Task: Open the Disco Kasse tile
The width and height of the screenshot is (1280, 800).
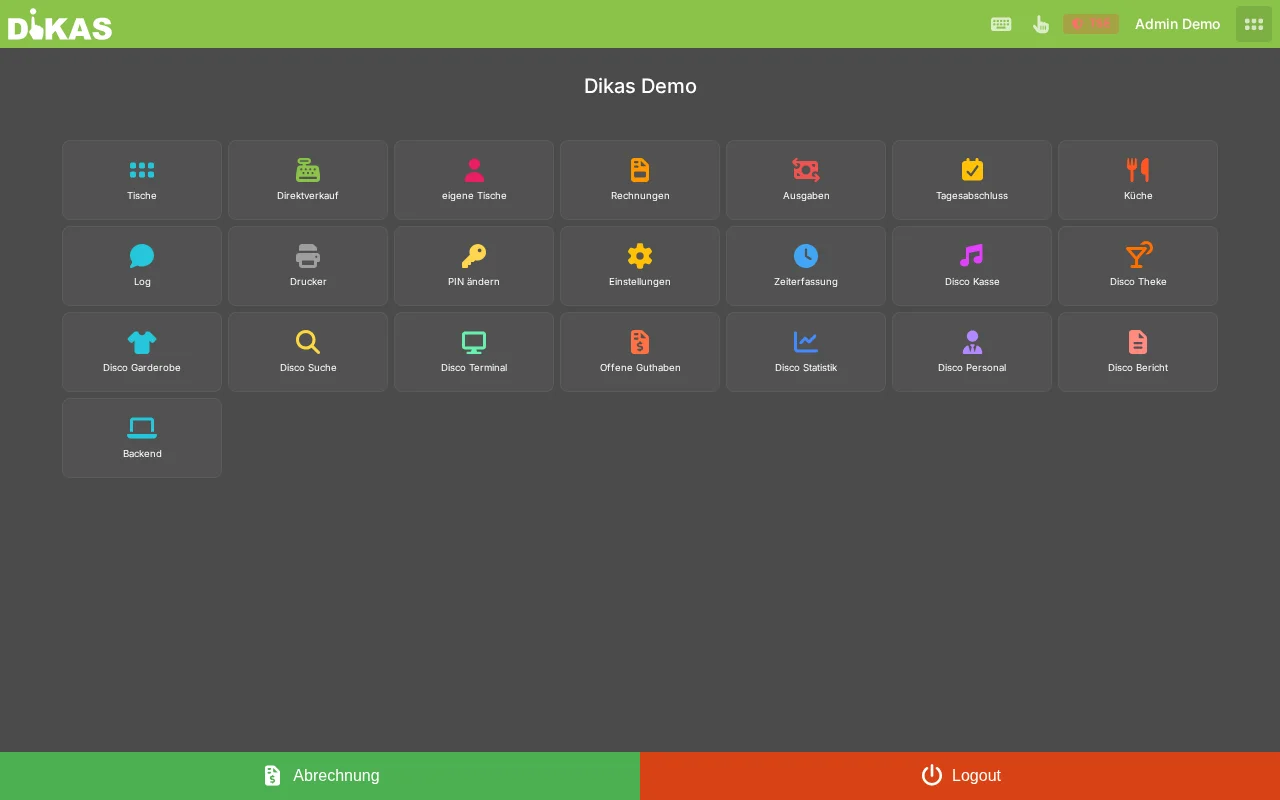Action: click(972, 266)
